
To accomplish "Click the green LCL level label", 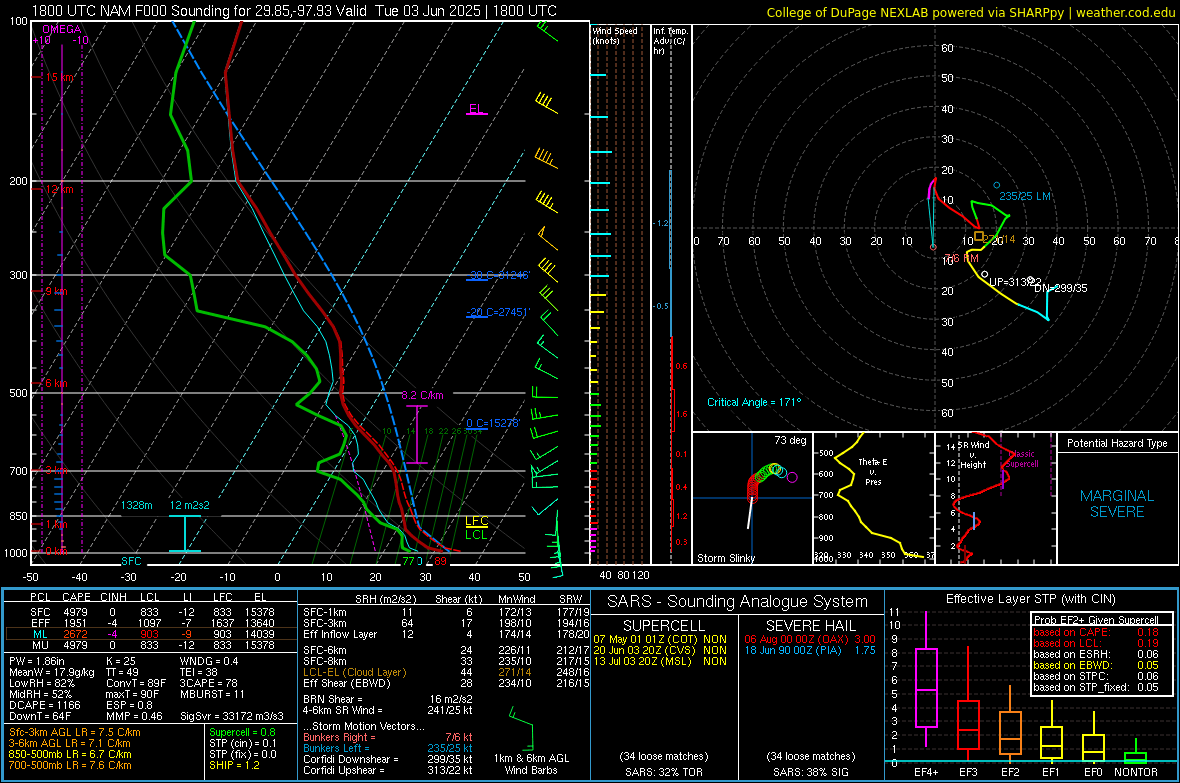I will (476, 534).
